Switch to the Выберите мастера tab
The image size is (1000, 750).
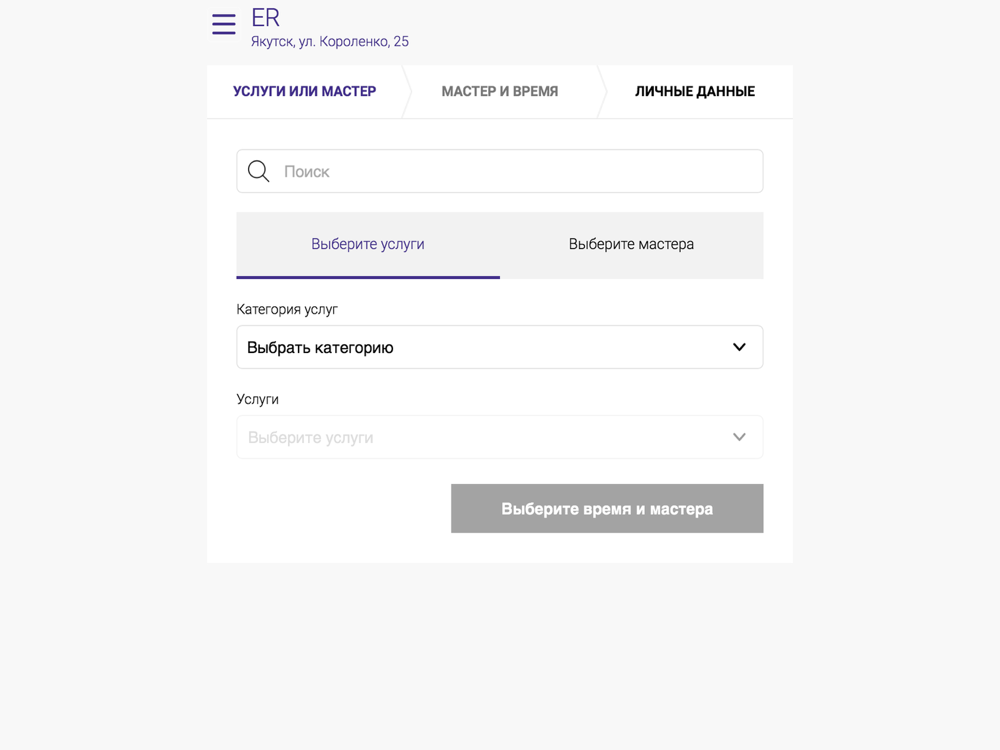(631, 244)
